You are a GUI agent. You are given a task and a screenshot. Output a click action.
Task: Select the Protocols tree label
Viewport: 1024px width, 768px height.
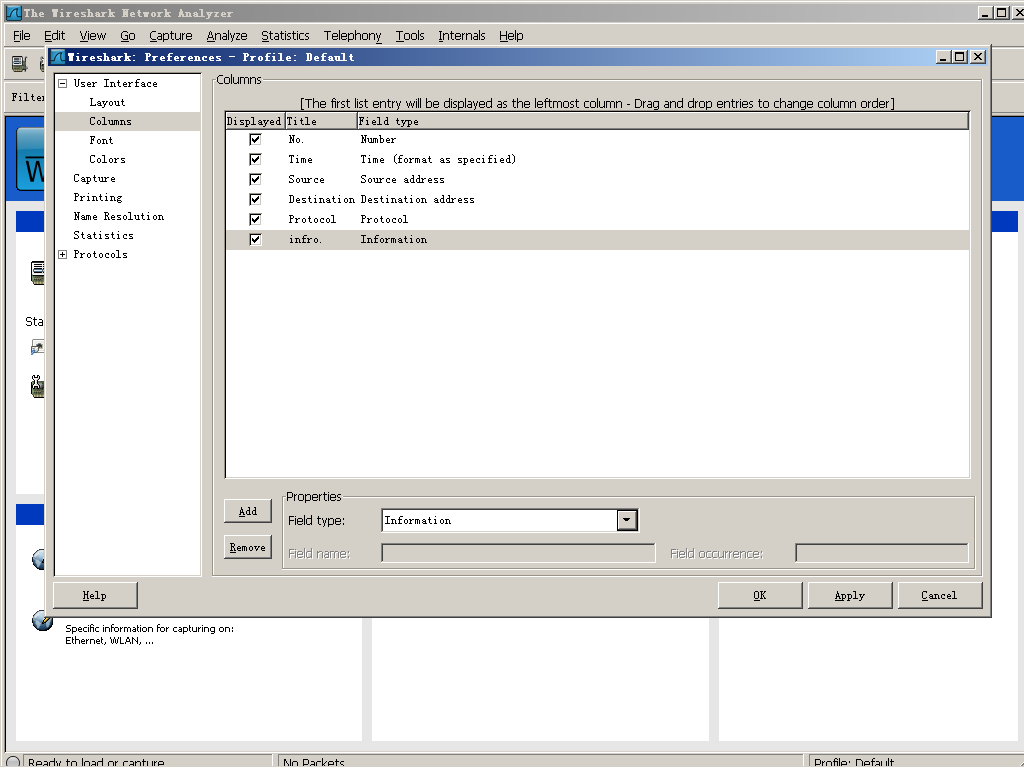[x=100, y=255]
